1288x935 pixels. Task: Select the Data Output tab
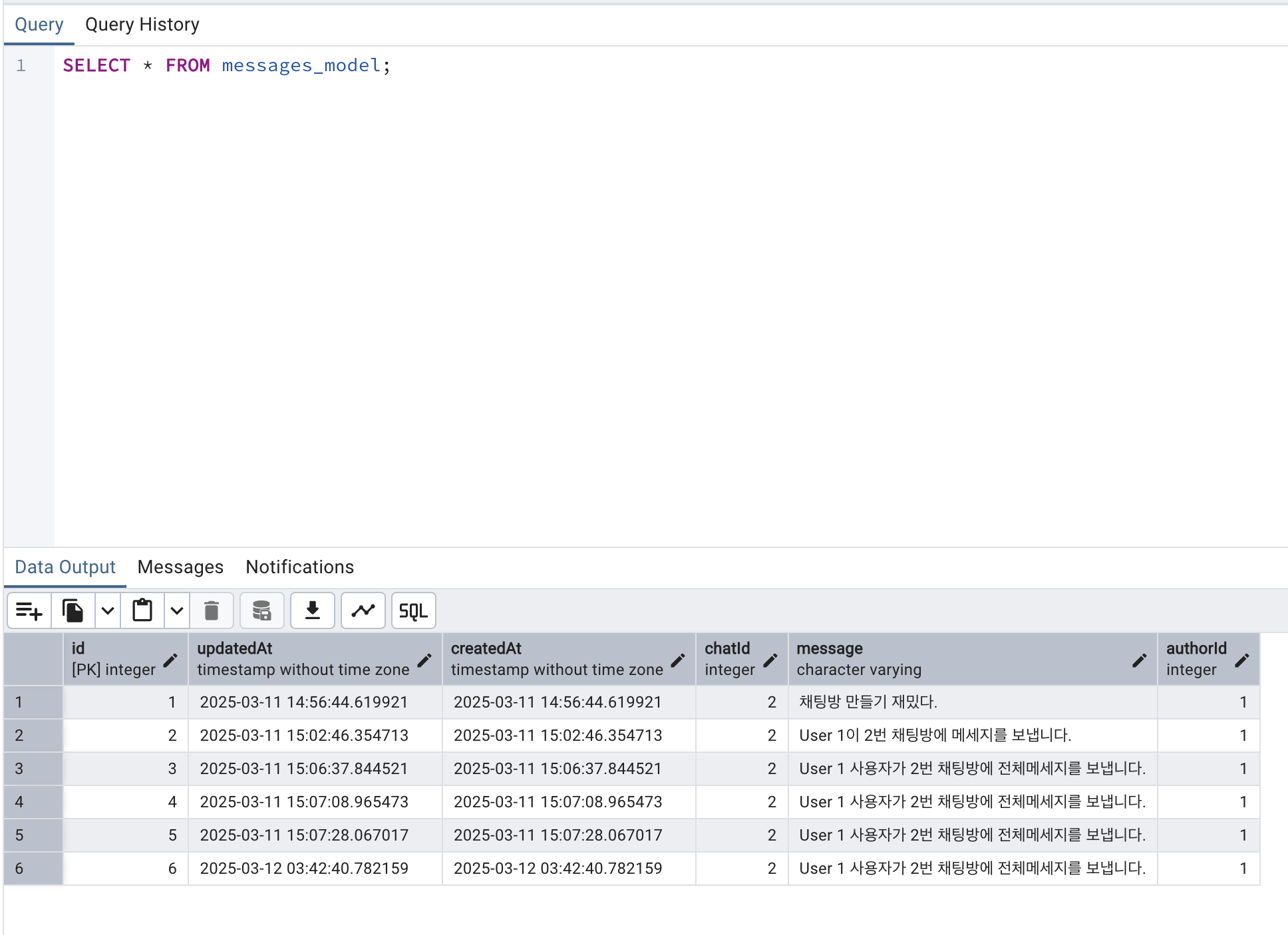(65, 567)
